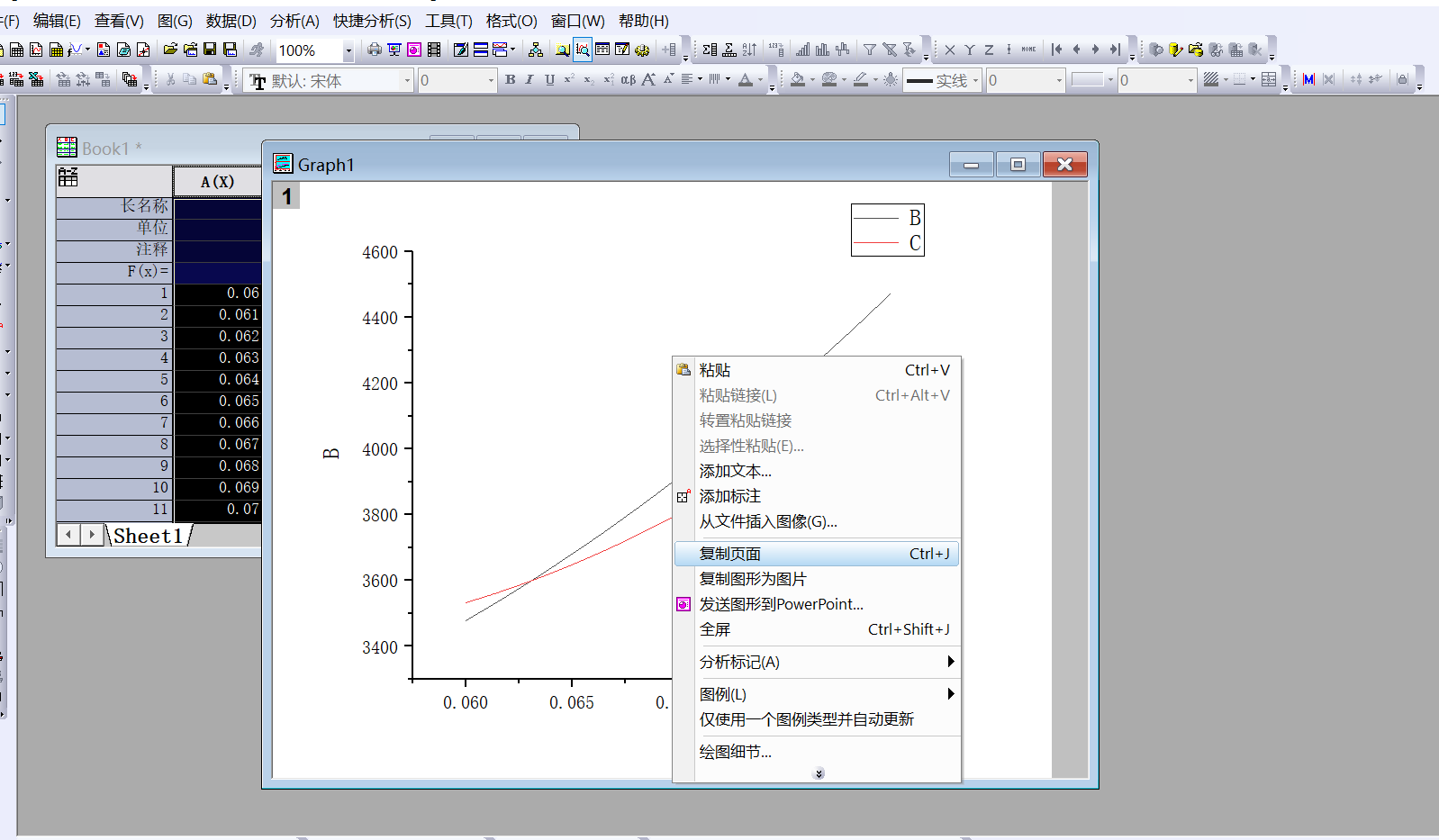Open fill color bucket picker
Image resolution: width=1439 pixels, height=840 pixels.
point(798,79)
